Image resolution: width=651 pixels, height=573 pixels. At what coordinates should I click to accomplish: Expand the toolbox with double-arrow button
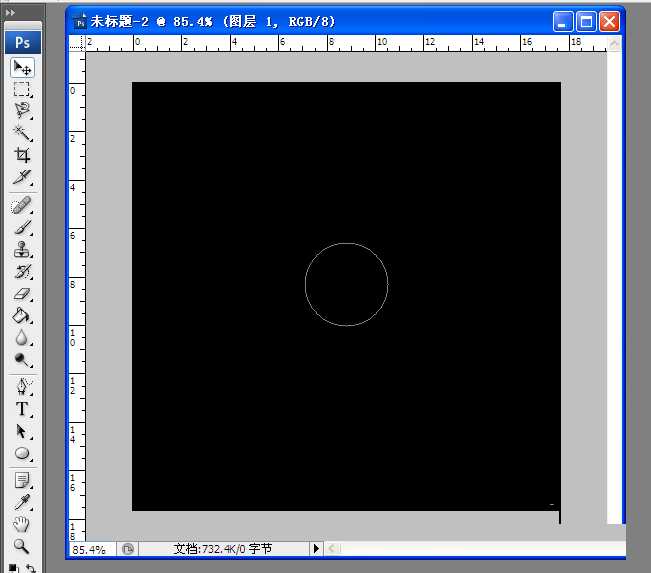coord(11,12)
